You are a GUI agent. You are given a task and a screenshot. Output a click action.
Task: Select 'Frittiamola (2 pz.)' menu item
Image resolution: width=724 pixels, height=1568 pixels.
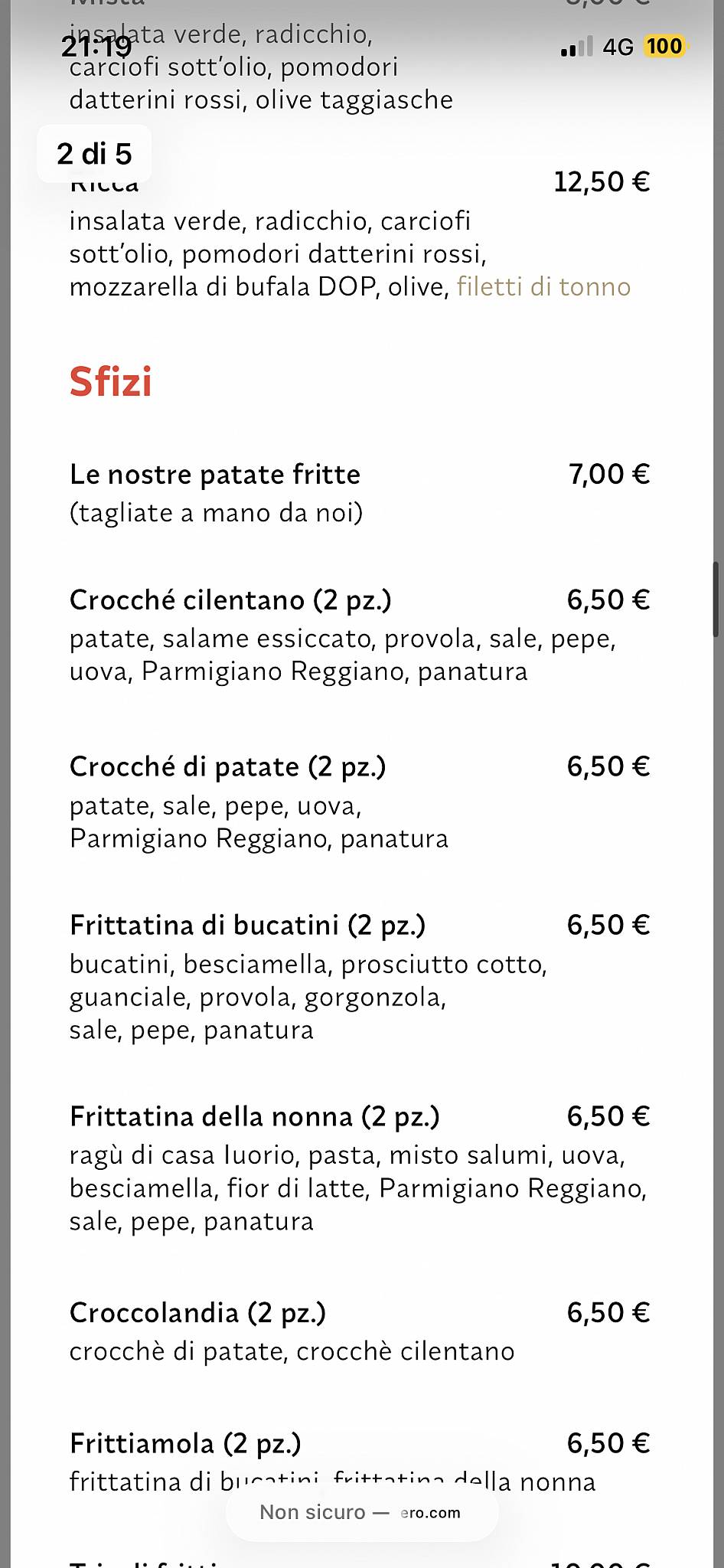click(185, 1444)
